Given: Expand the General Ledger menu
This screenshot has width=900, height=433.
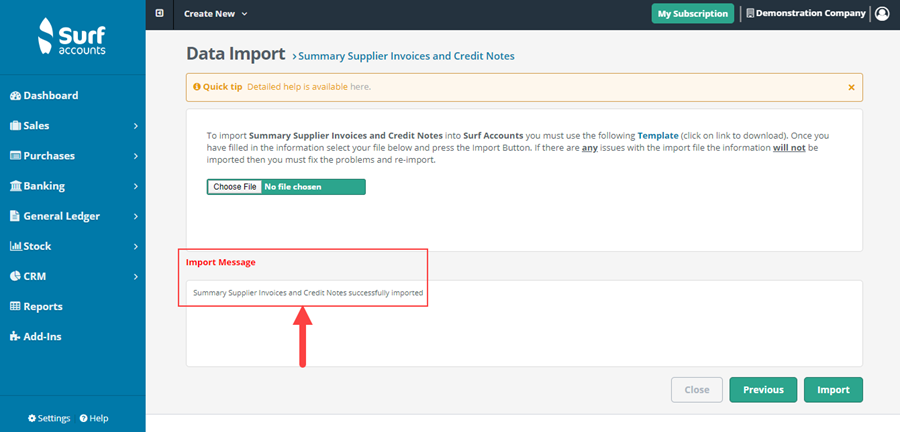Looking at the screenshot, I should tap(73, 216).
